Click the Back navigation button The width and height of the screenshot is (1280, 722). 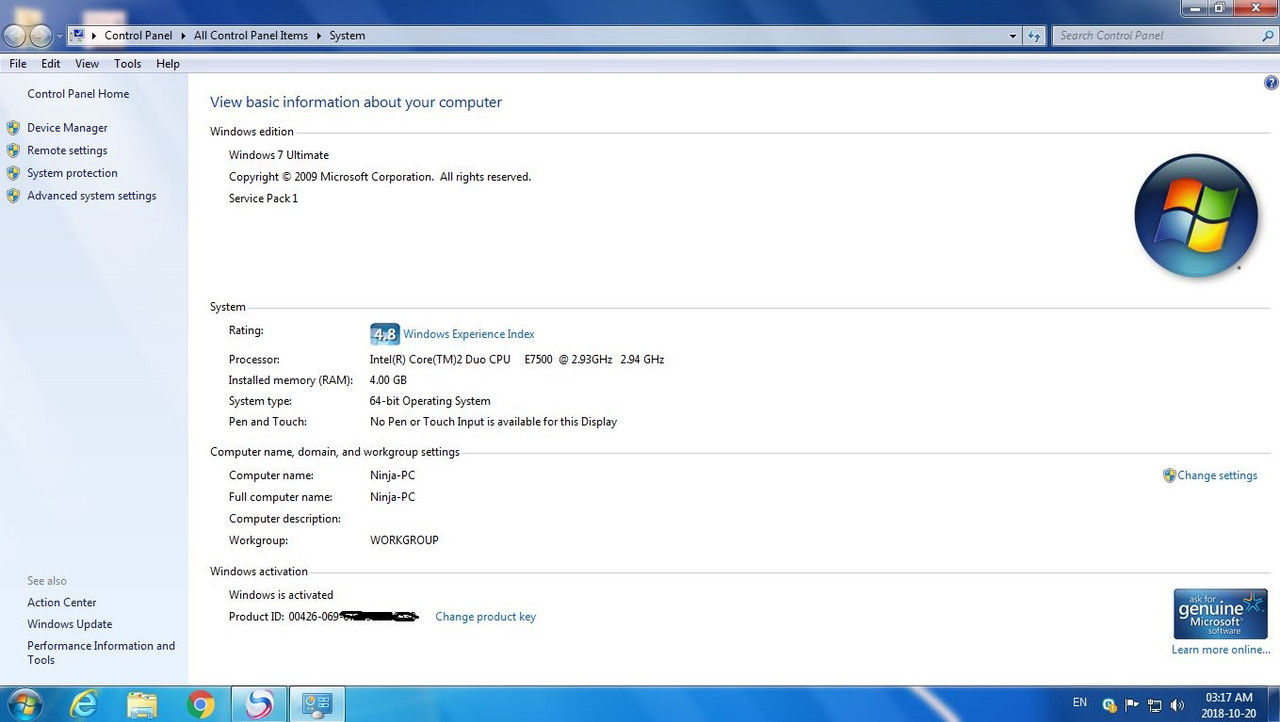pos(14,36)
